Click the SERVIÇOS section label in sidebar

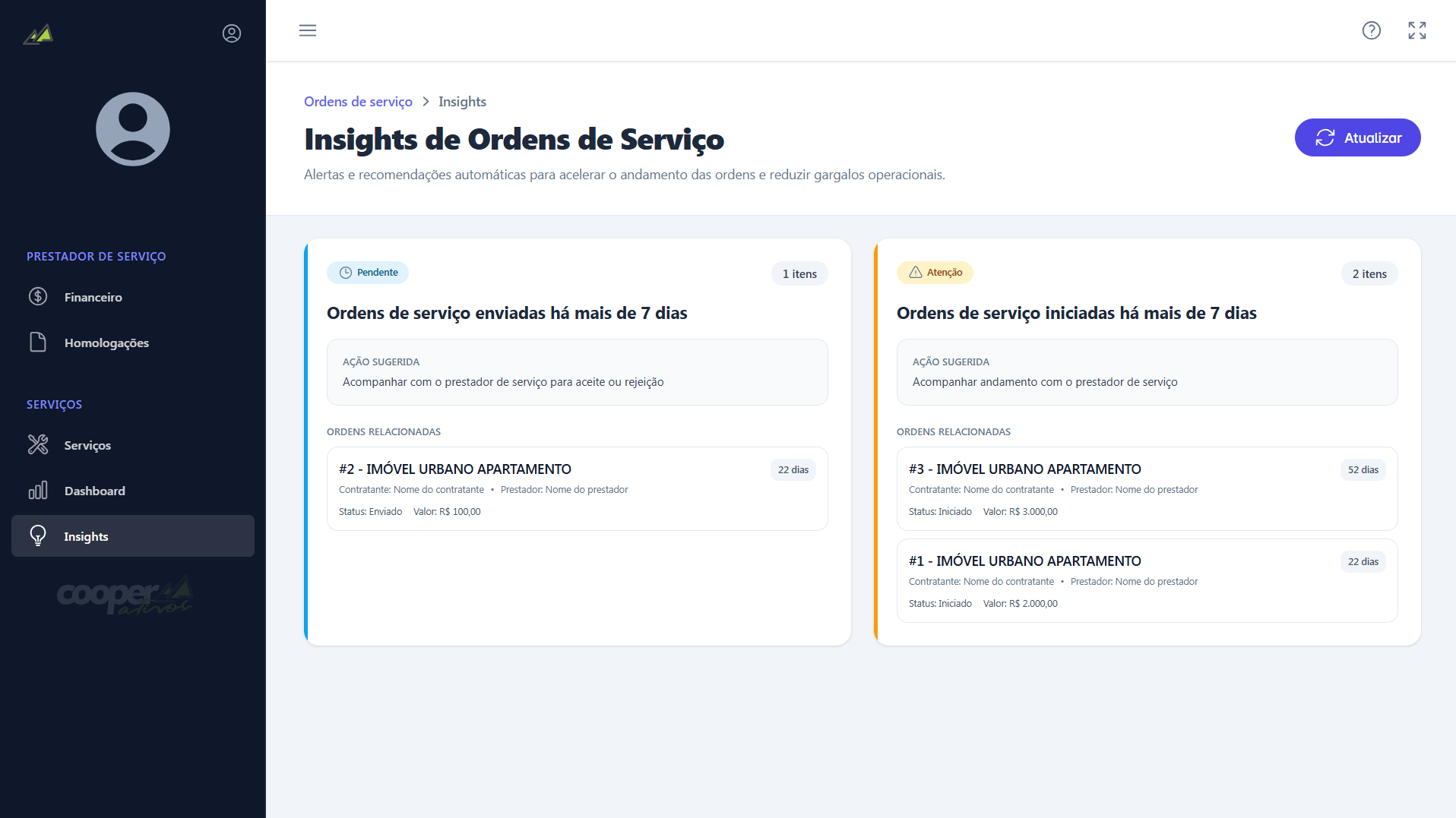point(54,405)
